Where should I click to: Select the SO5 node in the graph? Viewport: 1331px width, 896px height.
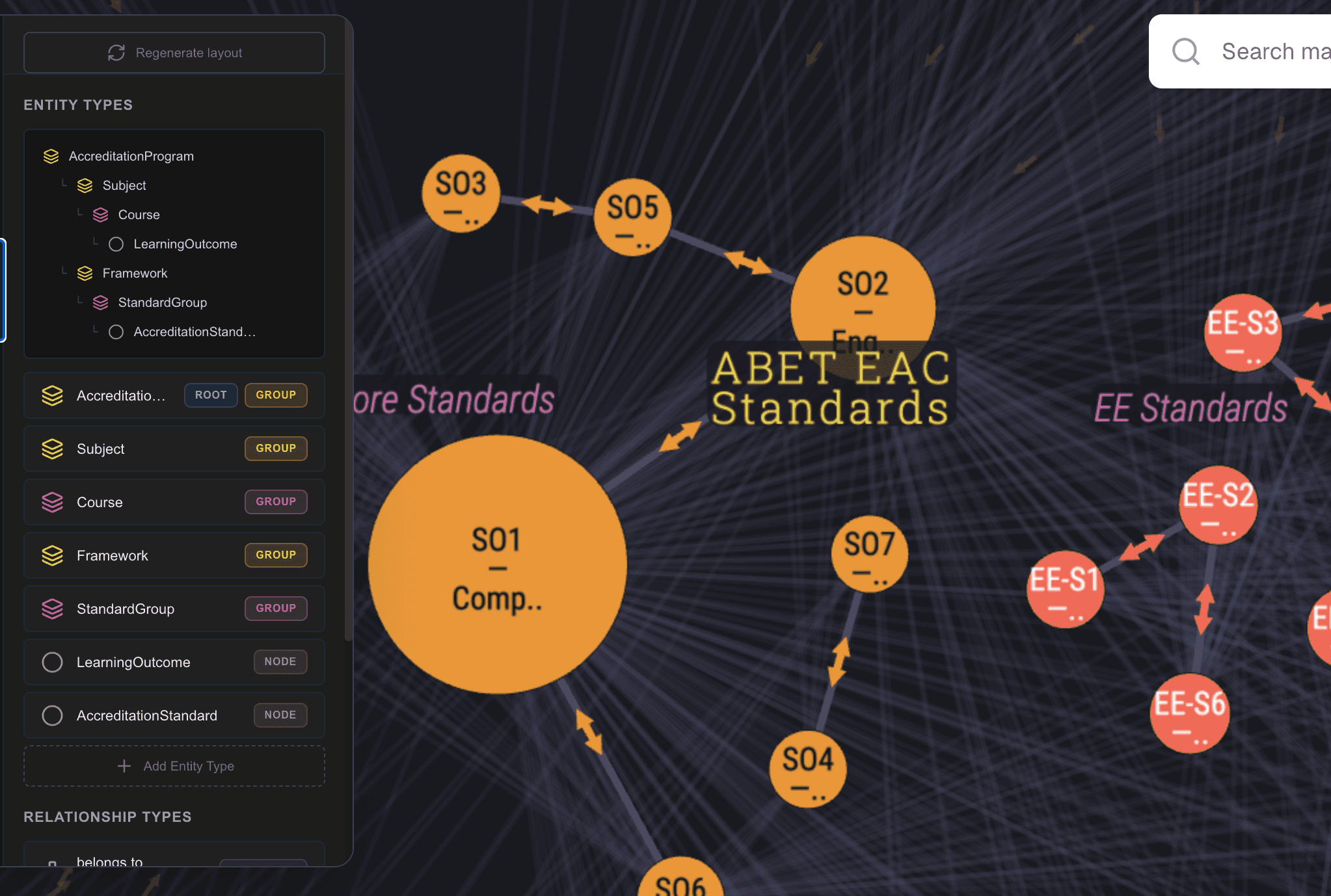[632, 217]
